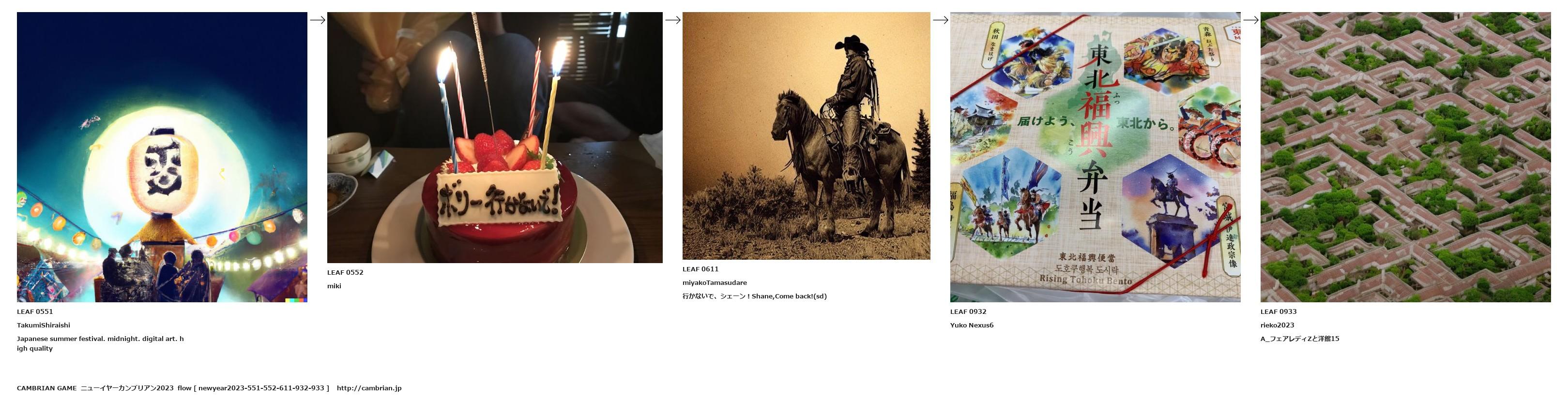Open the sepia cowboy on horse image
This screenshot has width=1568, height=400.
(x=806, y=135)
